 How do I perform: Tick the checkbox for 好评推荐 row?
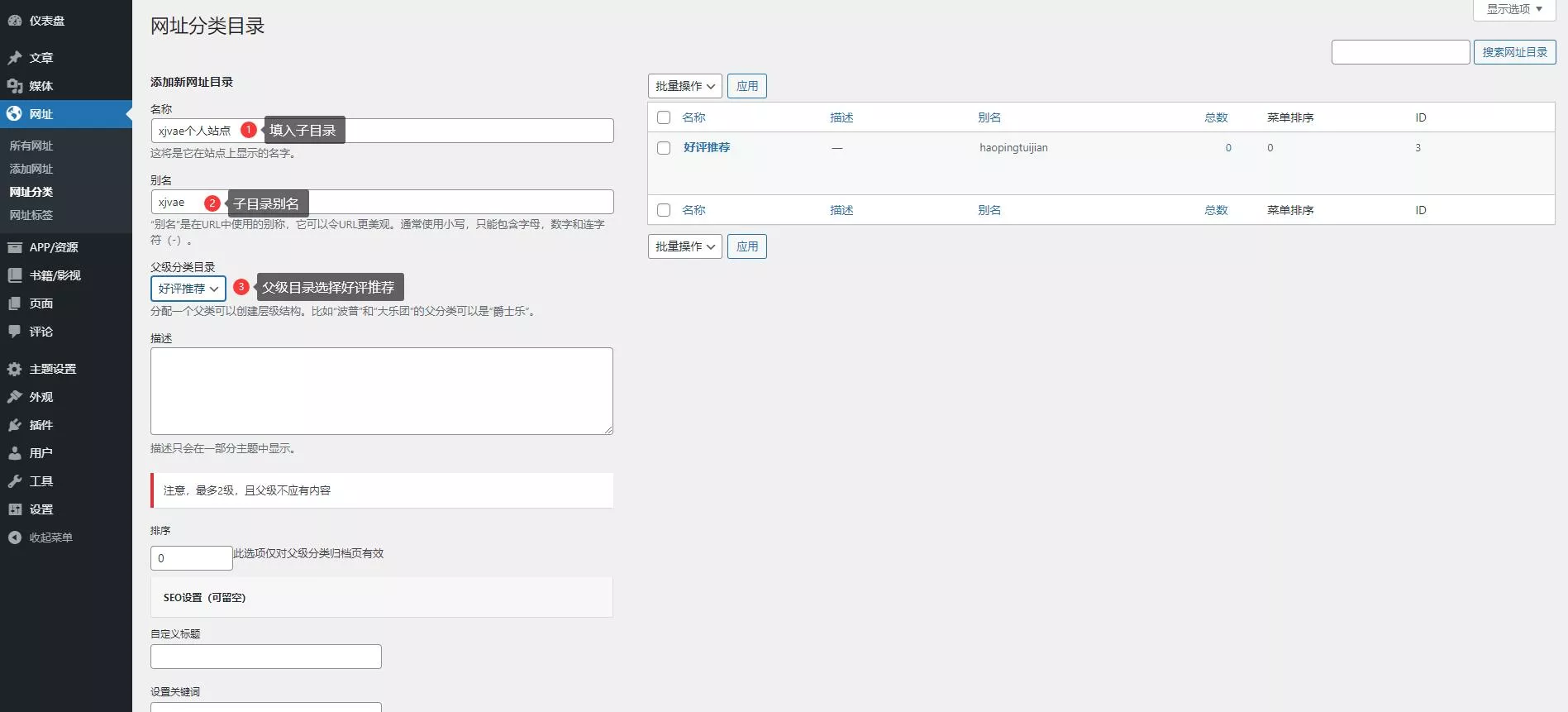pyautogui.click(x=664, y=148)
